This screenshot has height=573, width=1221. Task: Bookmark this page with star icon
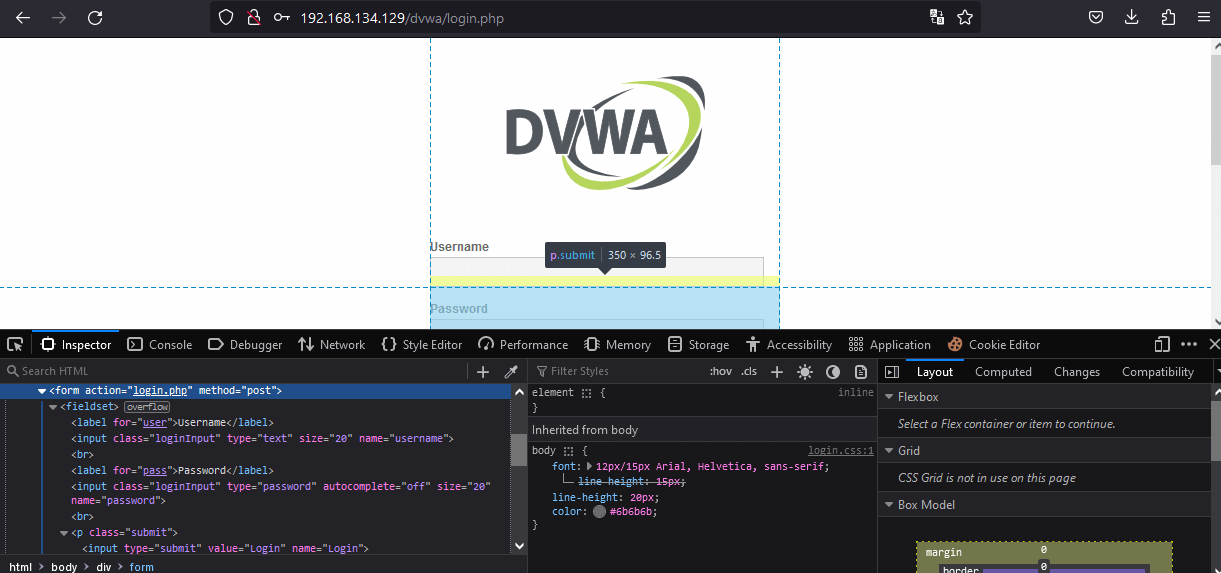965,18
